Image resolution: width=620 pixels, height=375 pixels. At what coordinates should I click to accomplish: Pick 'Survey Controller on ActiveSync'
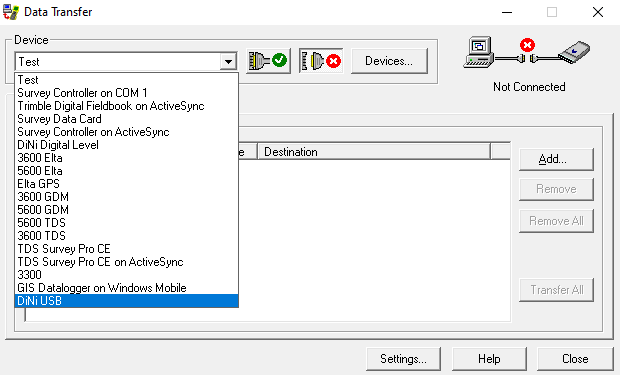pyautogui.click(x=127, y=132)
